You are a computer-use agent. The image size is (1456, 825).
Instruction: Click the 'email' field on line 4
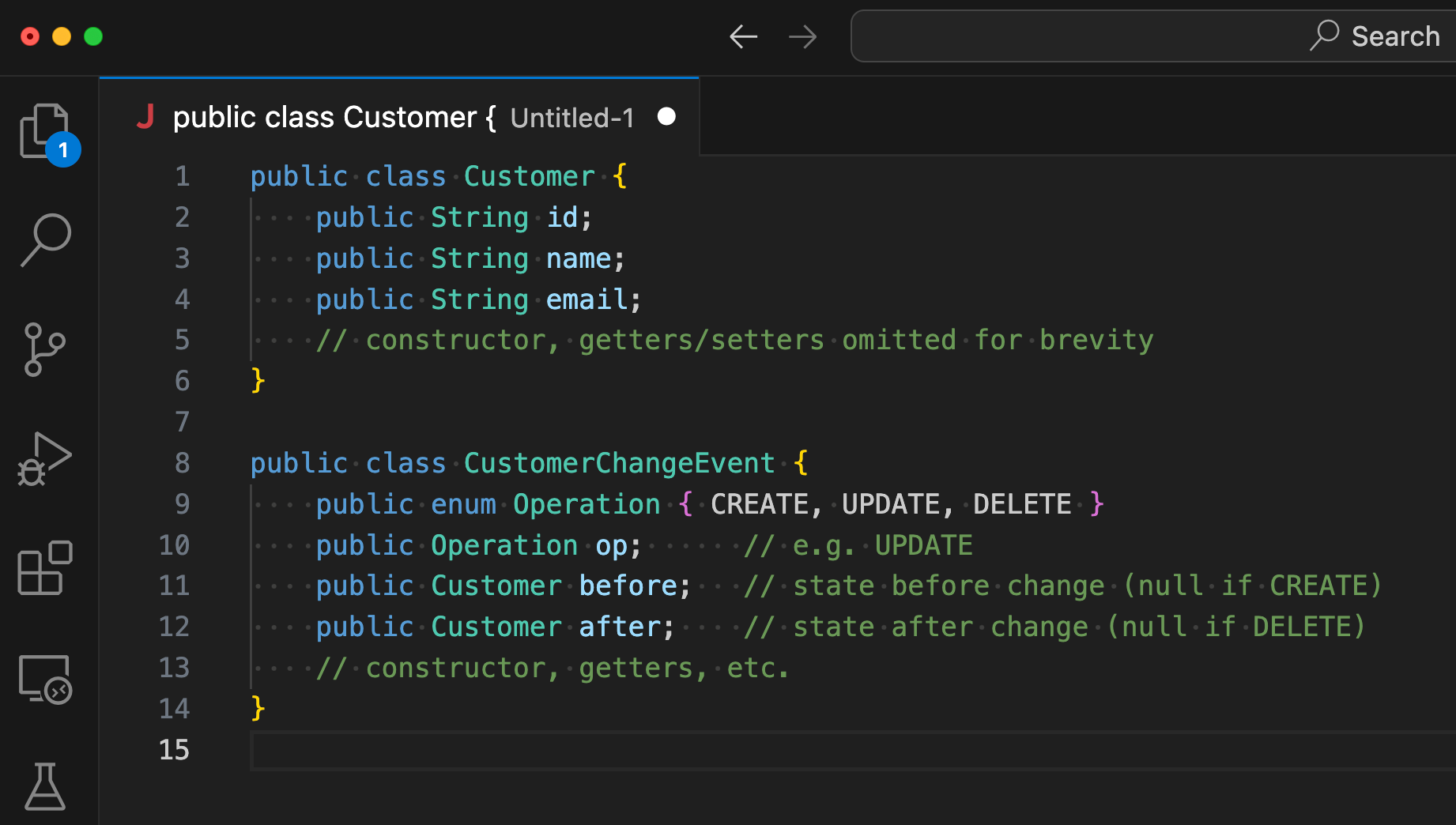587,299
